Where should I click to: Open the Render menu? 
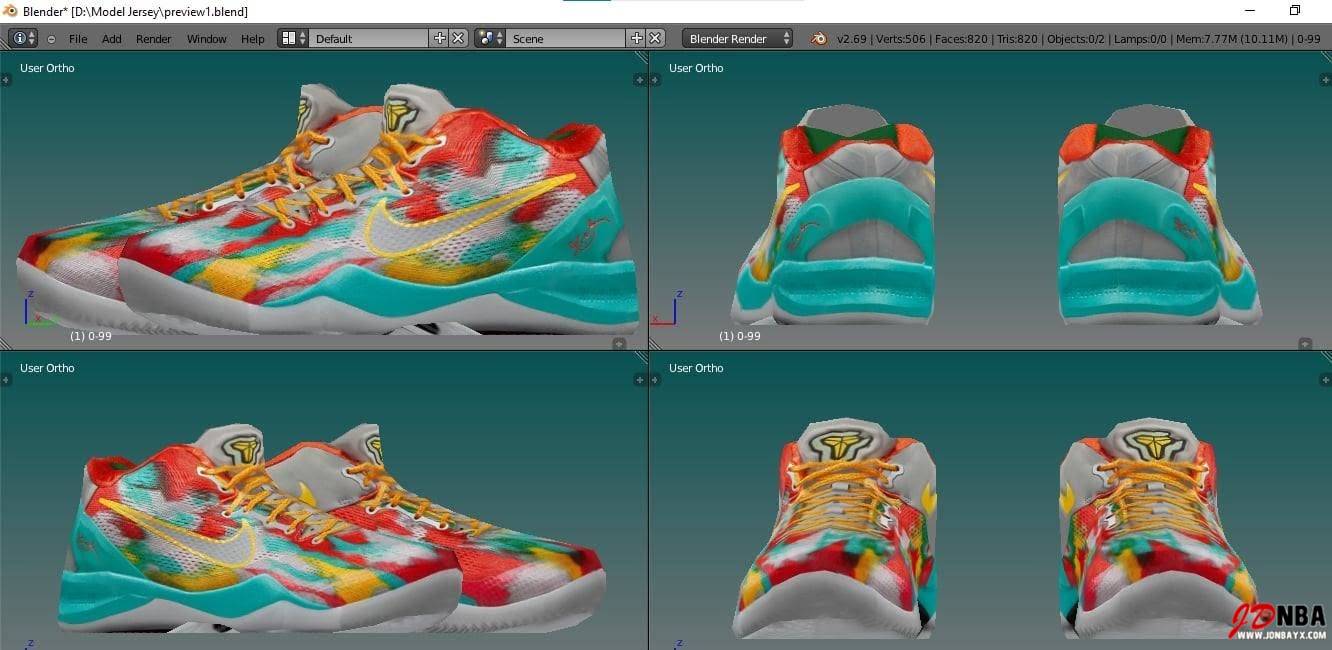(154, 39)
